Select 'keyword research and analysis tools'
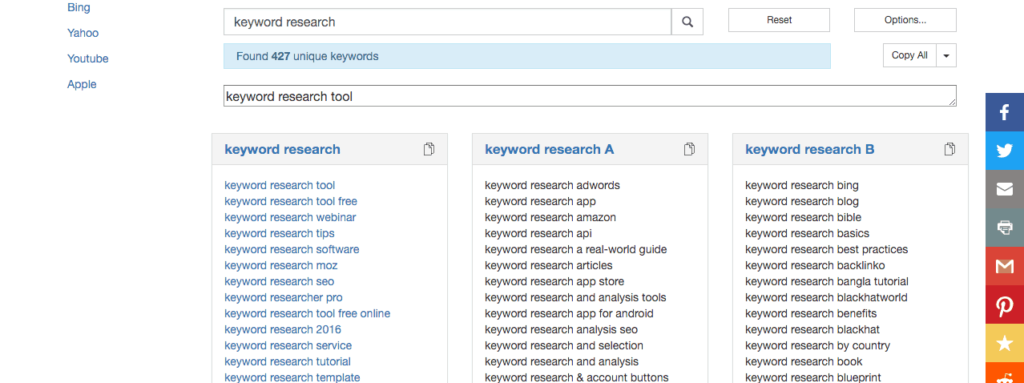 coord(575,297)
